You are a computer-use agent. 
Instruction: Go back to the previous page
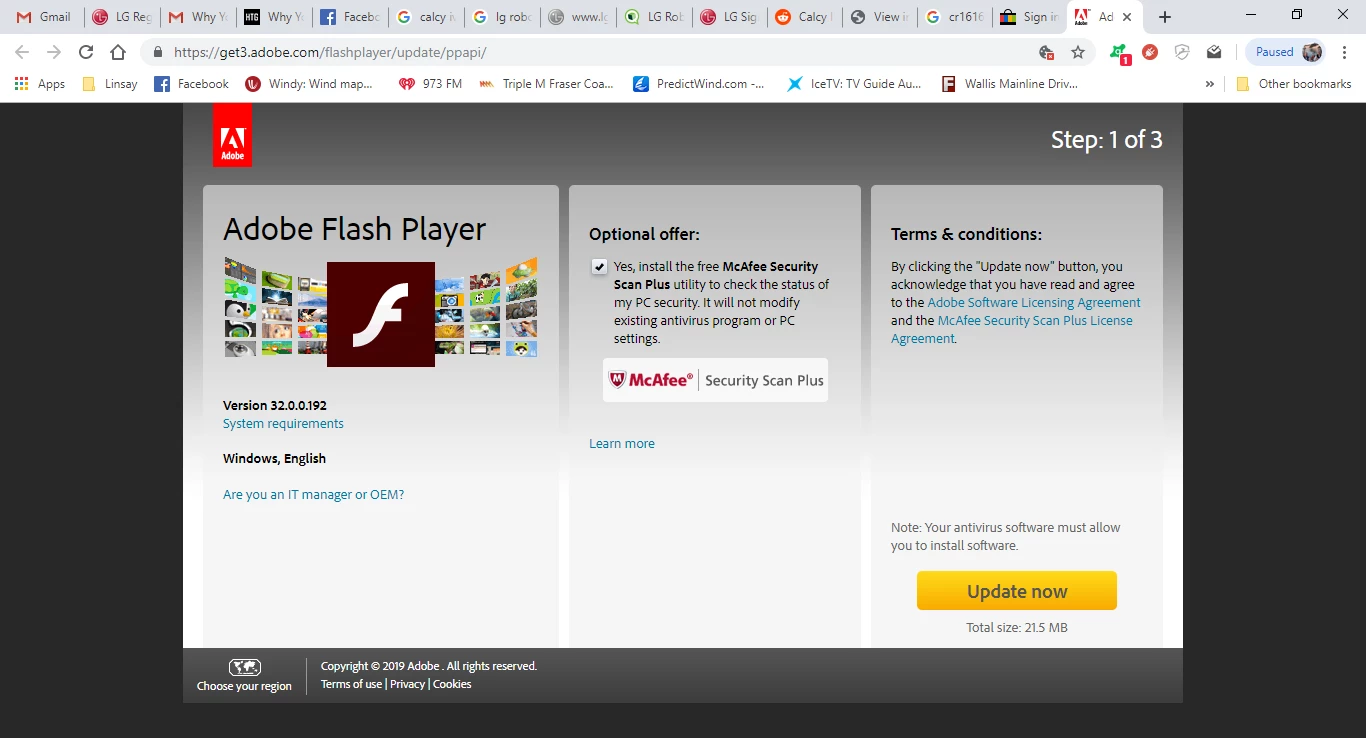(22, 52)
